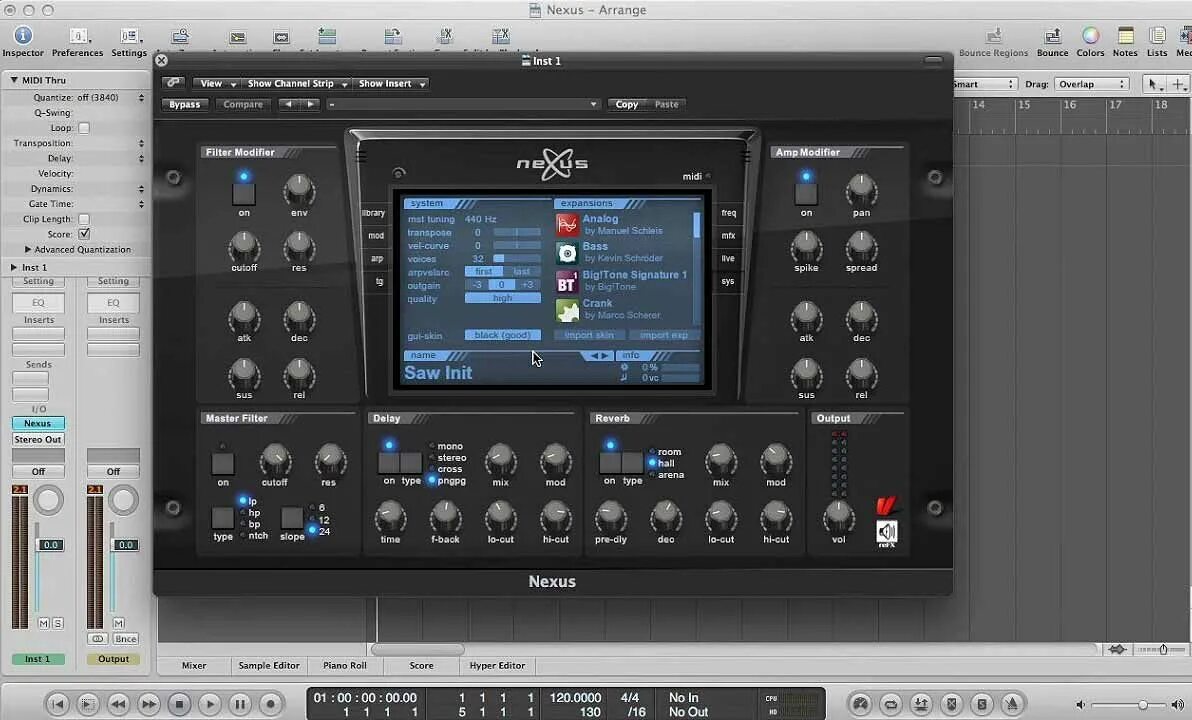
Task: Select the Big!Tone Signature 1 expansion icon
Action: click(x=567, y=281)
